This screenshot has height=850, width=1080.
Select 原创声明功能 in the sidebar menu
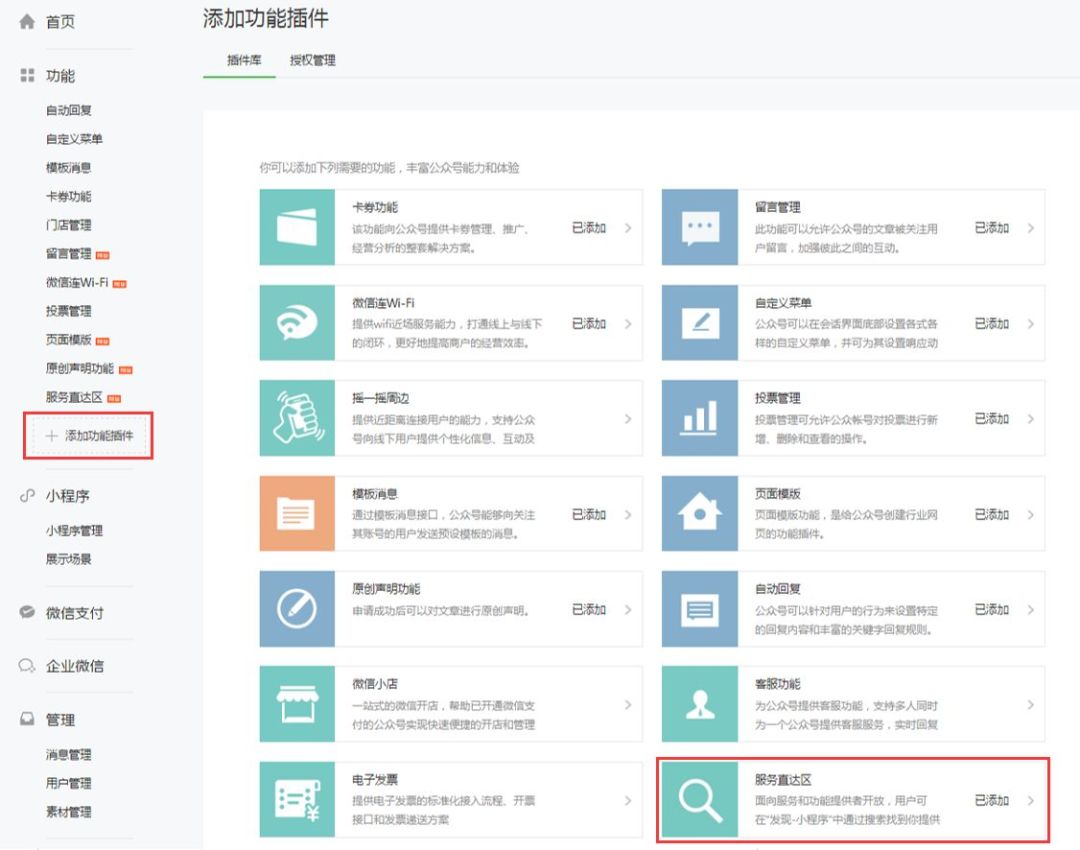tap(80, 369)
